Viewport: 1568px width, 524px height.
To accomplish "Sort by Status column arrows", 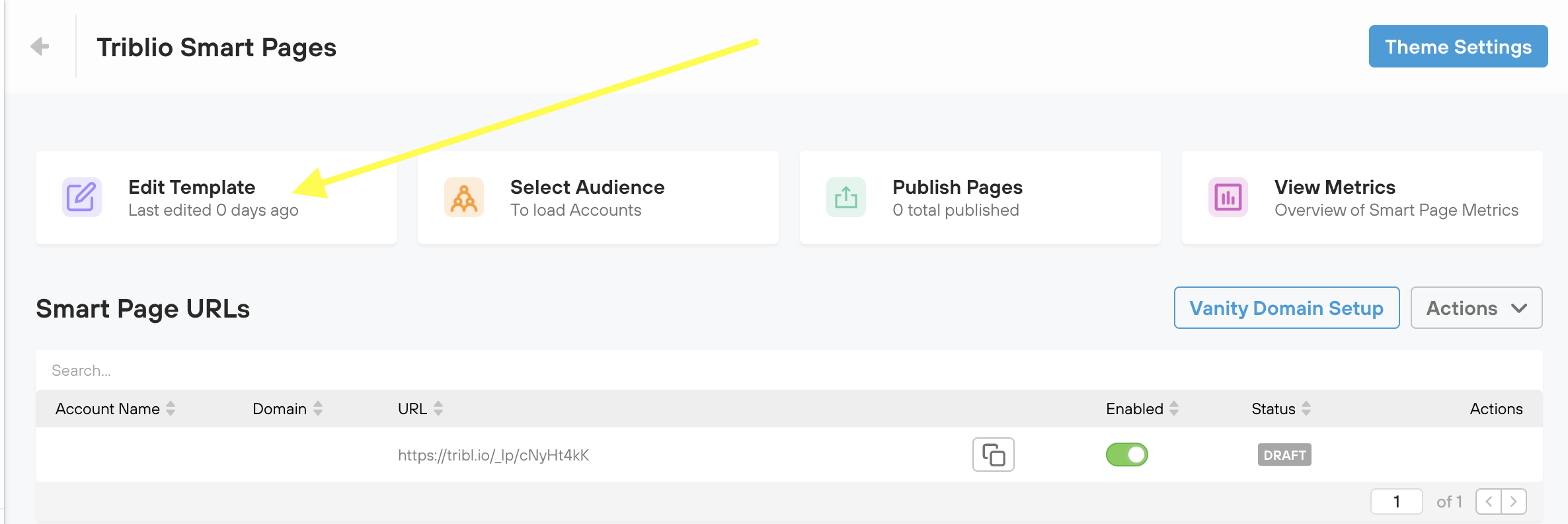I will tap(1306, 408).
